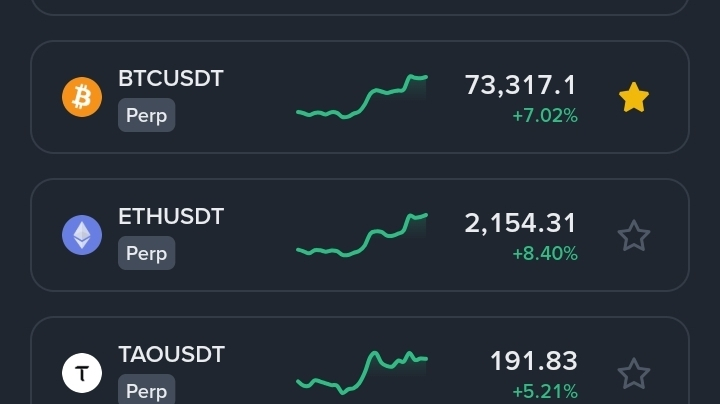720x404 pixels.
Task: View the BTCUSDT sparkline chart
Action: pyautogui.click(x=361, y=98)
